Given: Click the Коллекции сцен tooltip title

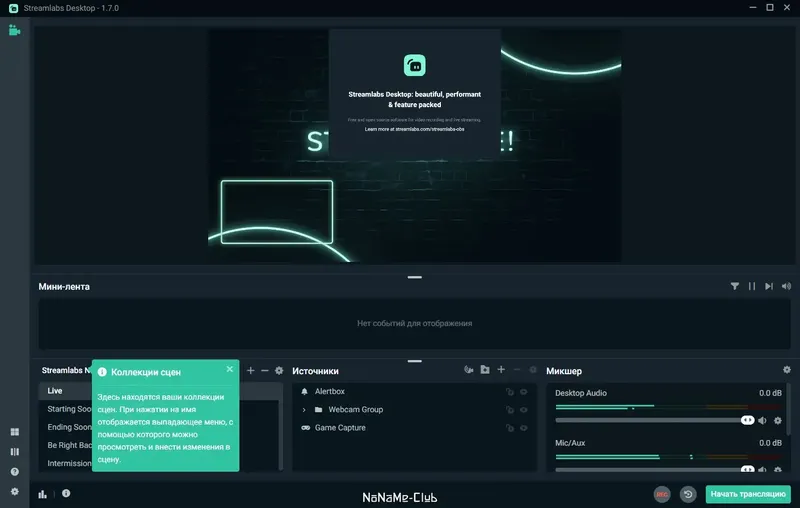Looking at the screenshot, I should click(x=146, y=372).
